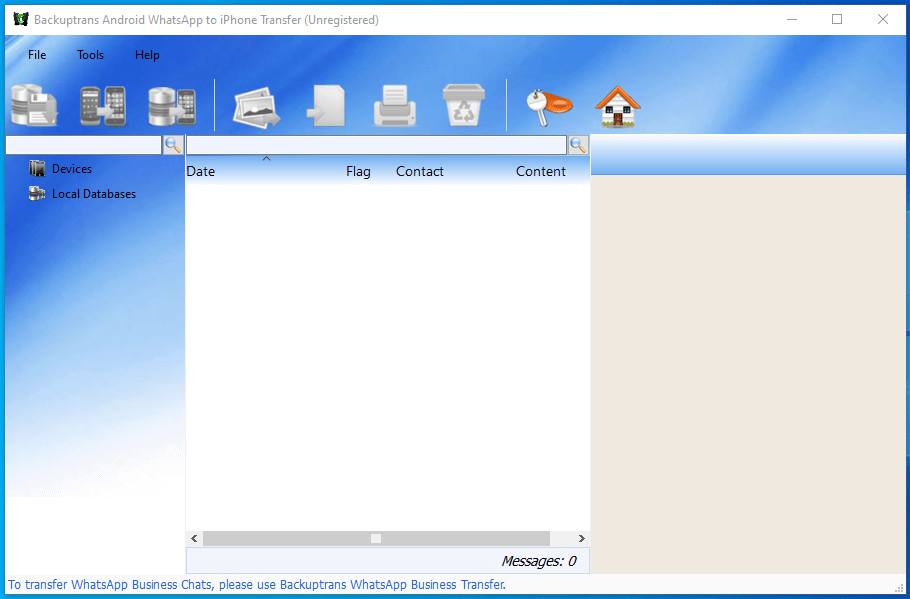Click the message search input field

[376, 145]
